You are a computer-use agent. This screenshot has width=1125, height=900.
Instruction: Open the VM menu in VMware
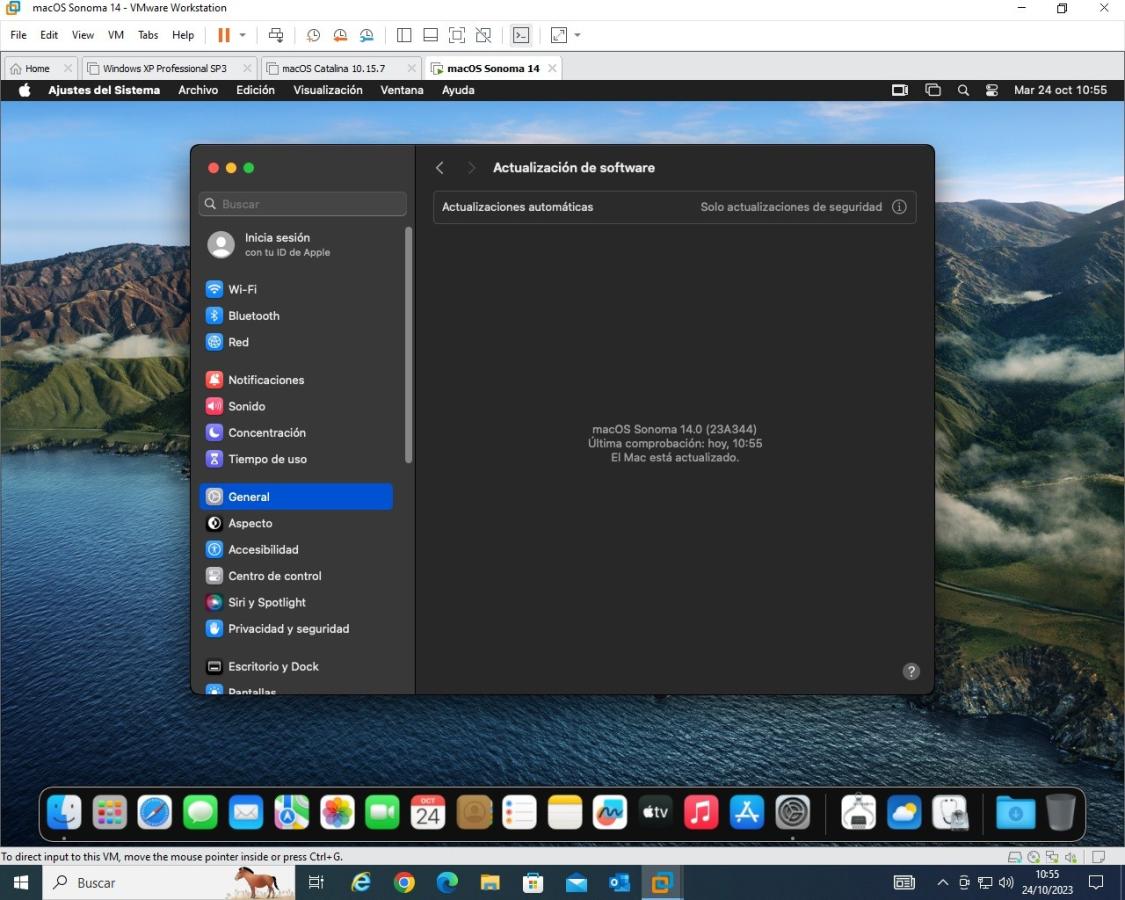point(116,35)
